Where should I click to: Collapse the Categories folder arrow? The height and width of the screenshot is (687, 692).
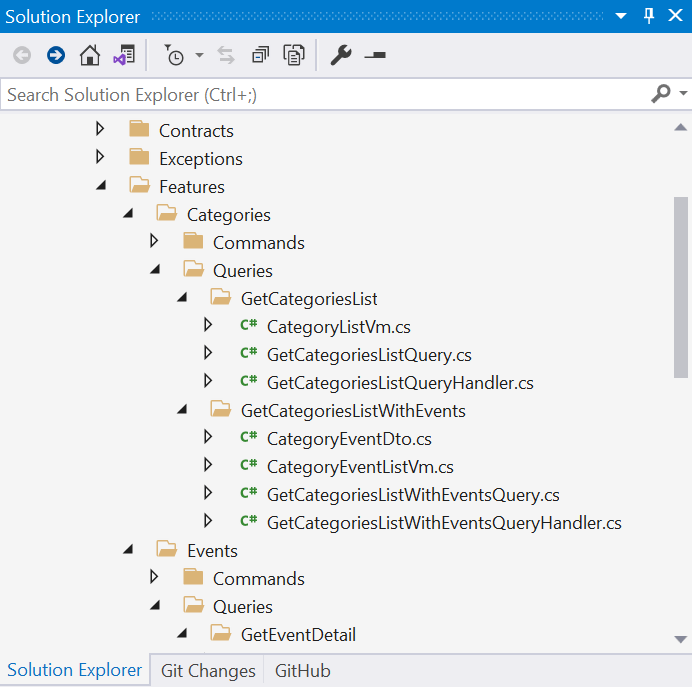pyautogui.click(x=128, y=214)
